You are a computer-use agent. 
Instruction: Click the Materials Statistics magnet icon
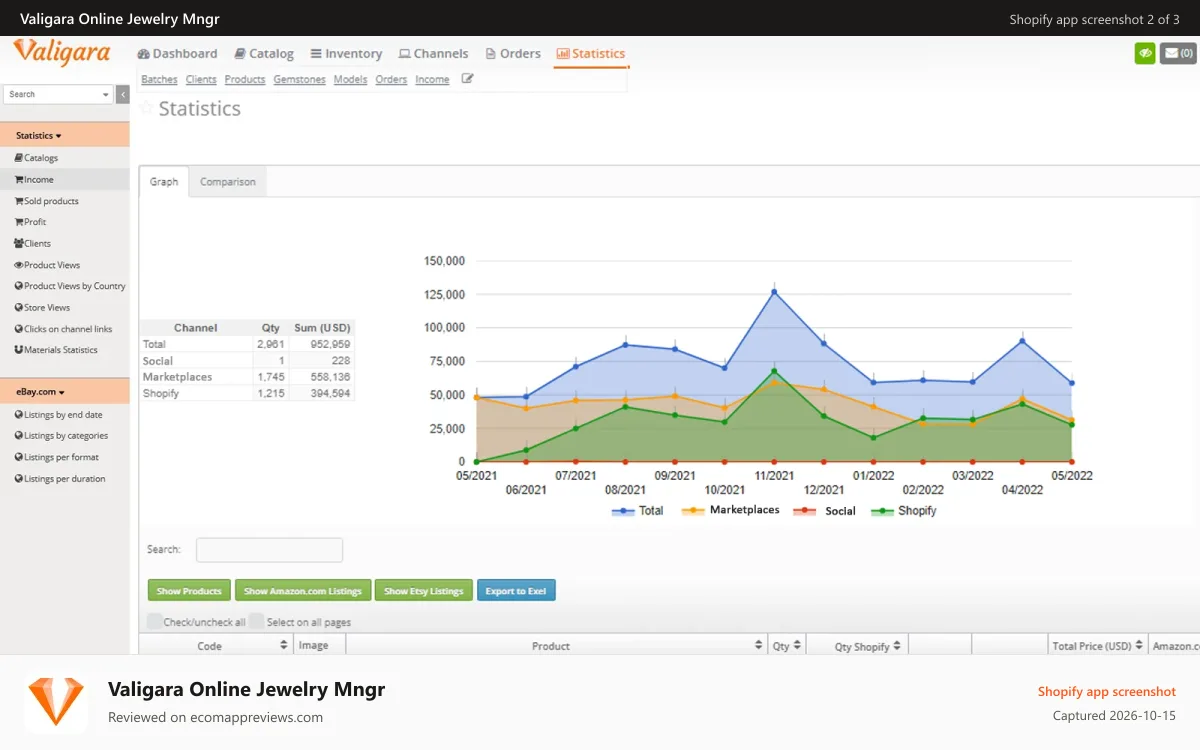18,350
